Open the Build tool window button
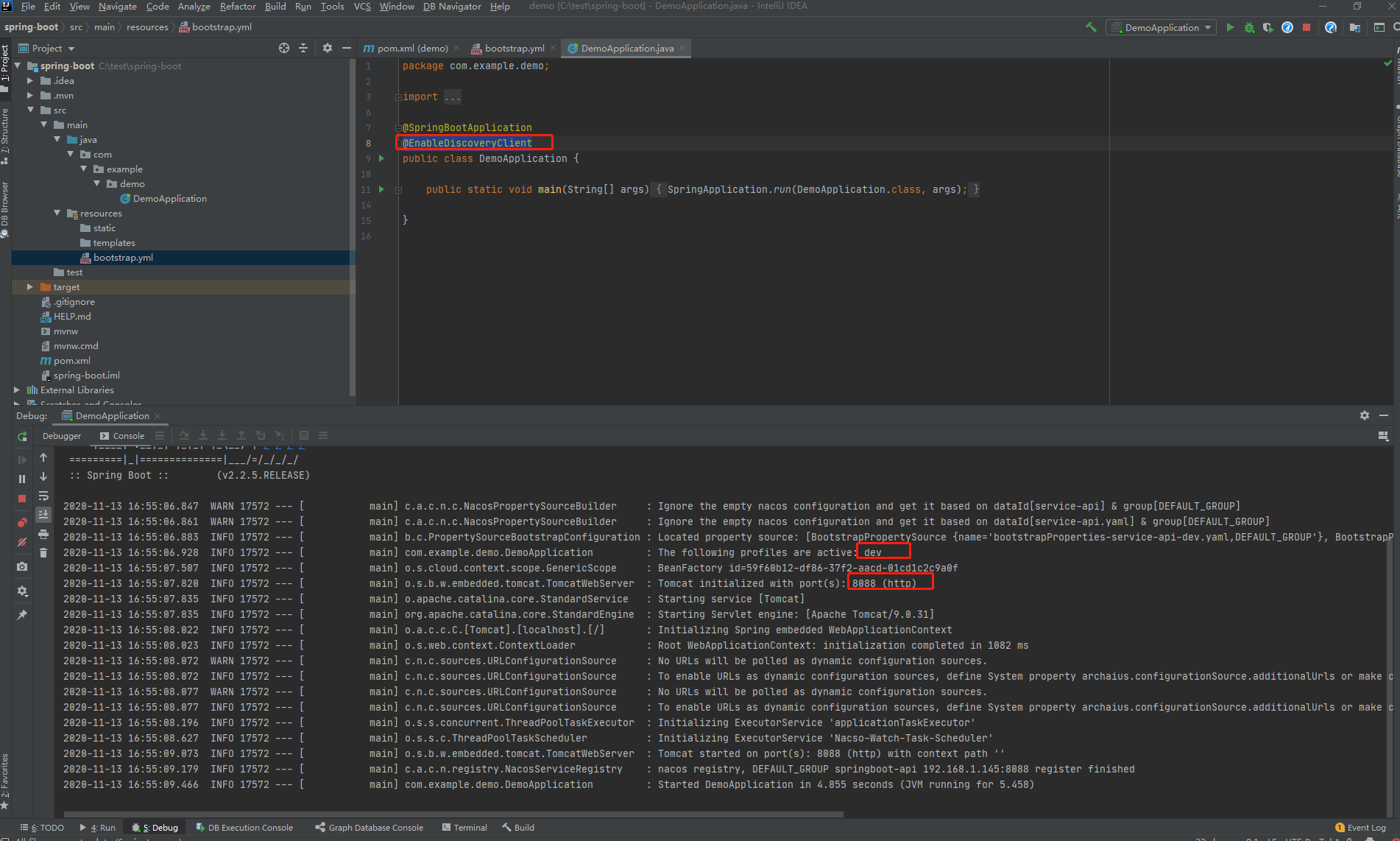 coord(518,828)
